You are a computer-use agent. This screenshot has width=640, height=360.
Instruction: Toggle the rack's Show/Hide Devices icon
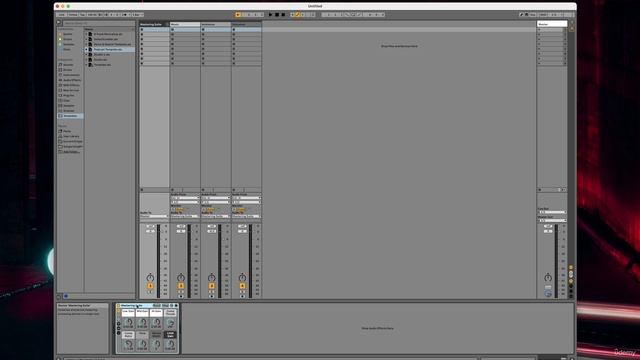pyautogui.click(x=119, y=333)
